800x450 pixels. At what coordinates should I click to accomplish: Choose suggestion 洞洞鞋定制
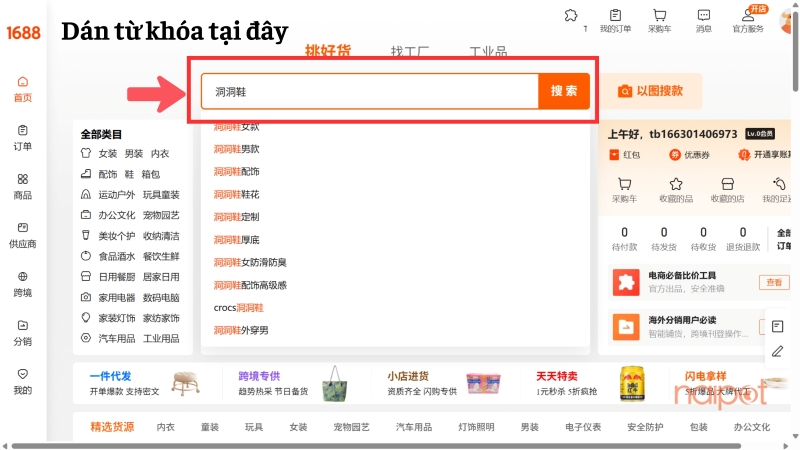tap(236, 217)
